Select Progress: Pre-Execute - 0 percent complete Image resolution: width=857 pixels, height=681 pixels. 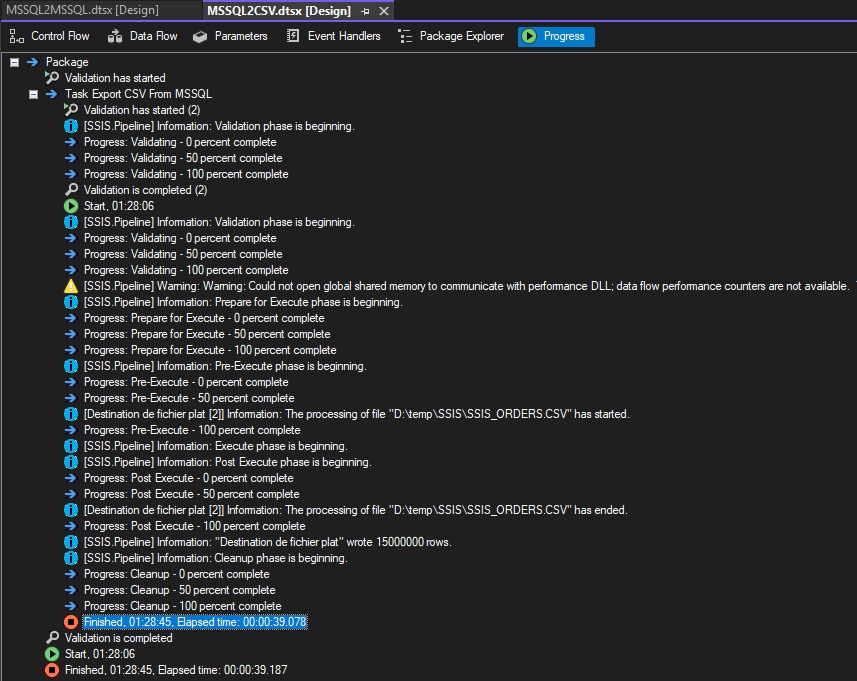186,382
